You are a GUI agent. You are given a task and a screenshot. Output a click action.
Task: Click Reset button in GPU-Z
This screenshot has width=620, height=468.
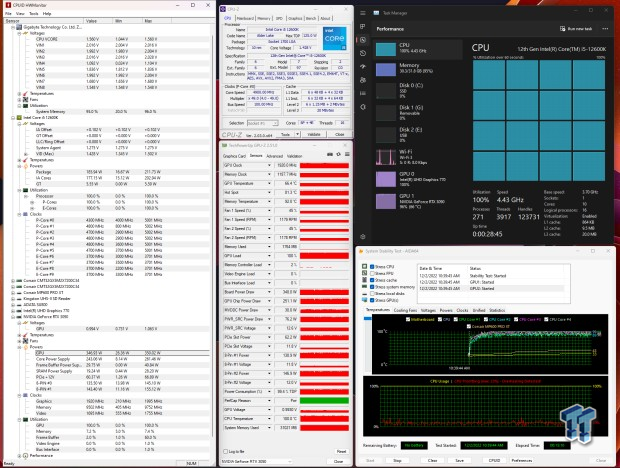[341, 451]
